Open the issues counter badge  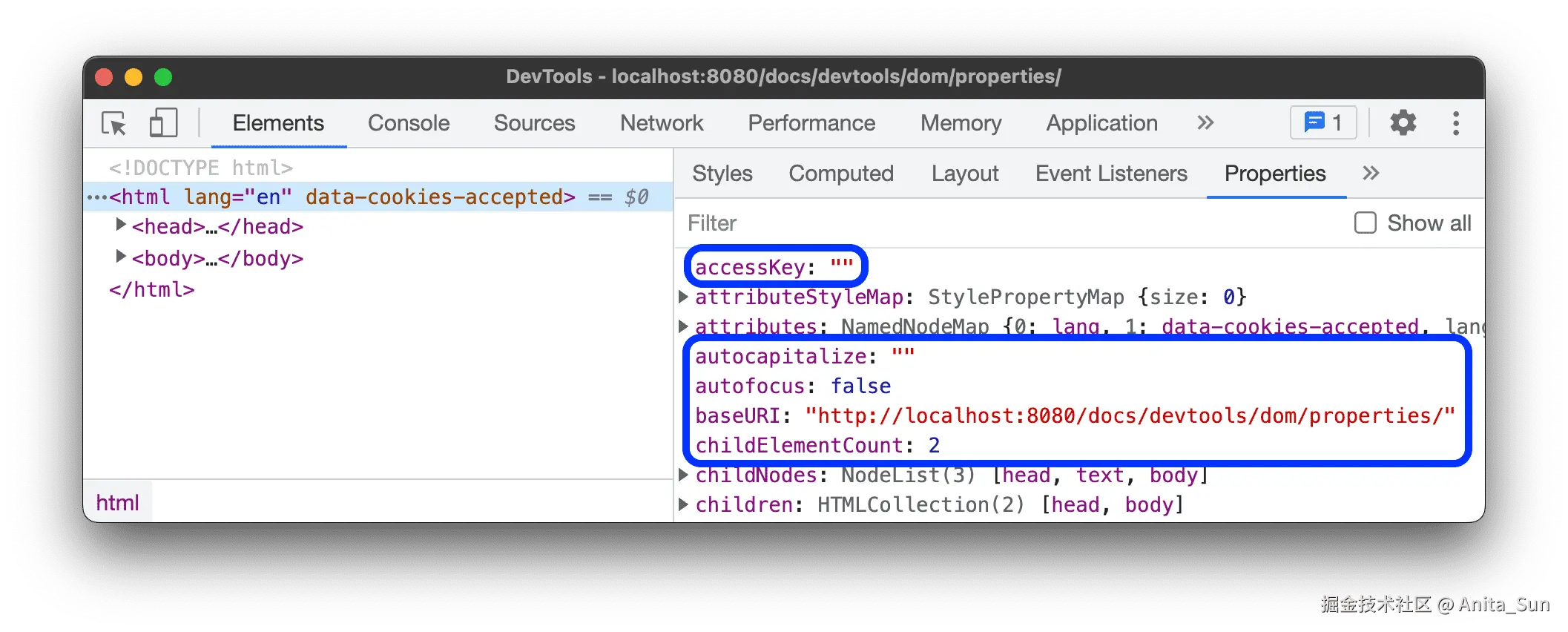(x=1323, y=122)
